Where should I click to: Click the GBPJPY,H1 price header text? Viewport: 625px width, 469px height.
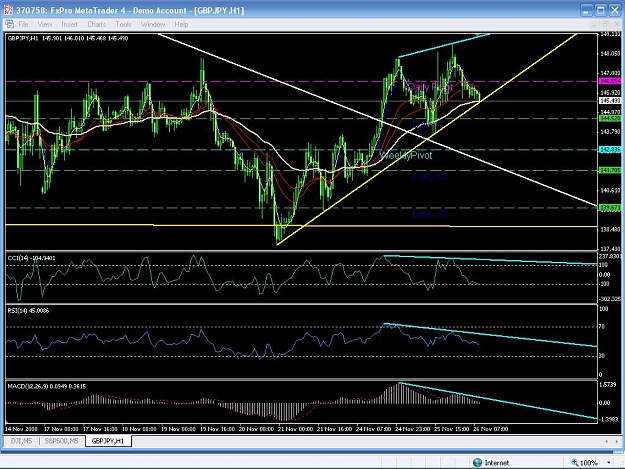(x=68, y=38)
